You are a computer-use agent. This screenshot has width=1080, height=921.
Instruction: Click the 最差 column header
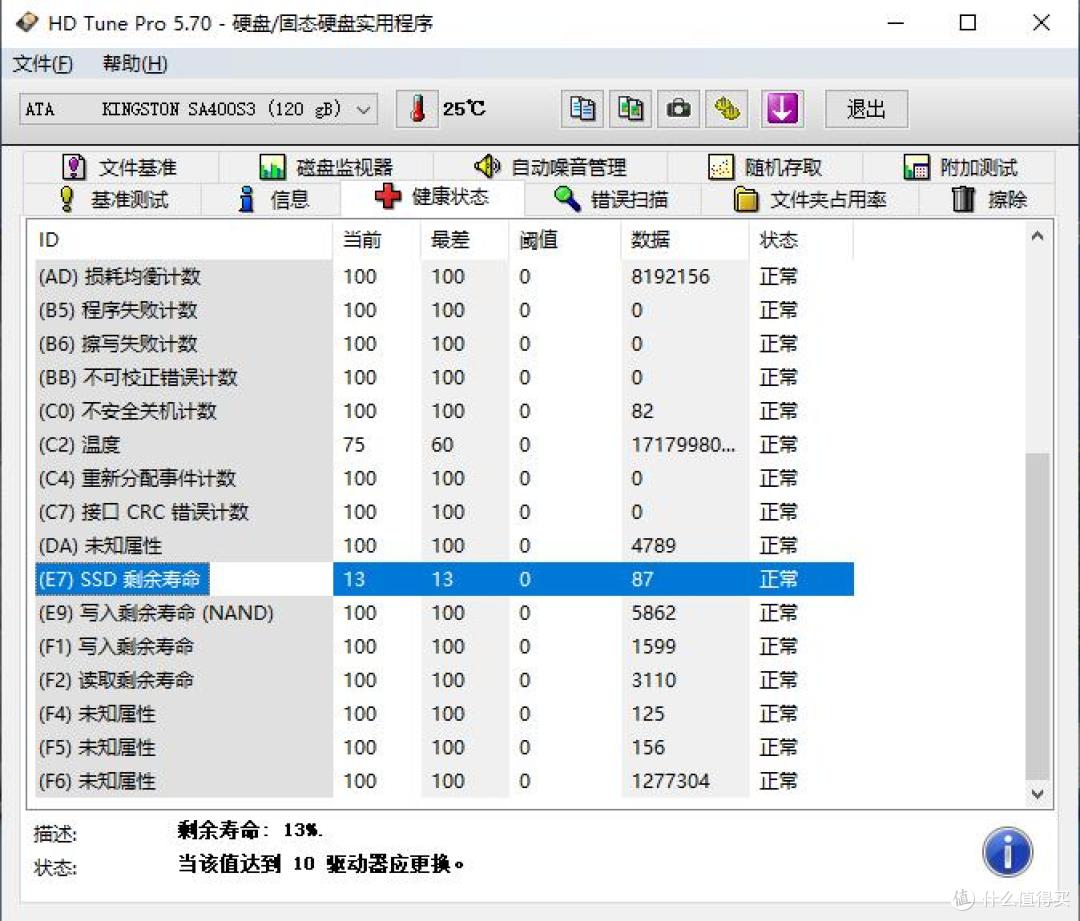click(x=464, y=240)
